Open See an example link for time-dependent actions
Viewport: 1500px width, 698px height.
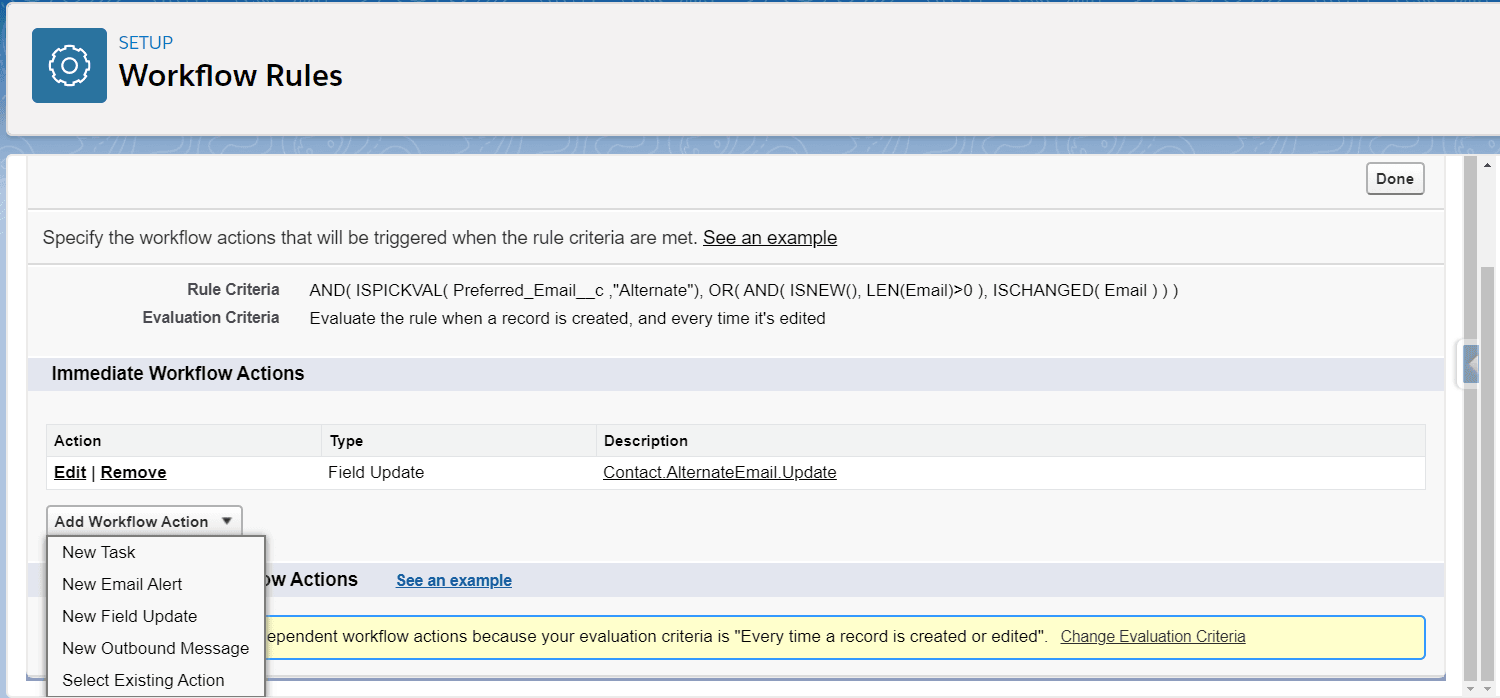tap(453, 580)
